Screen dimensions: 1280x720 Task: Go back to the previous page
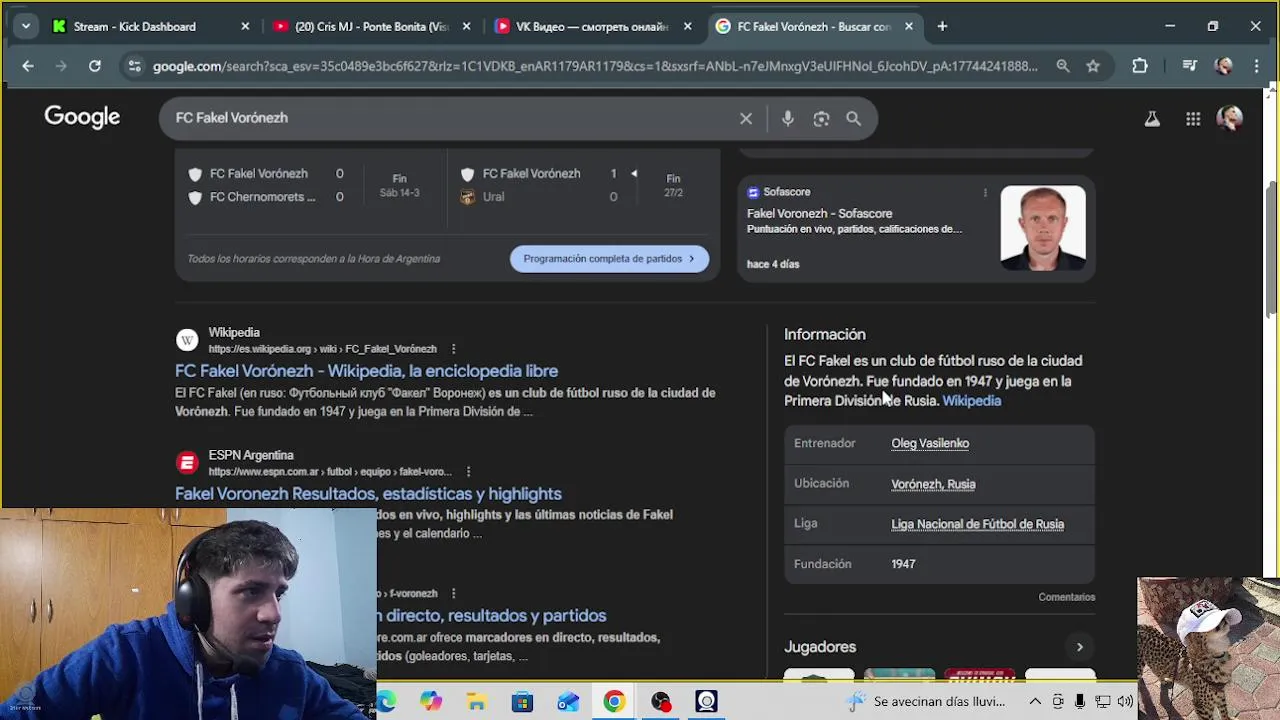point(28,66)
